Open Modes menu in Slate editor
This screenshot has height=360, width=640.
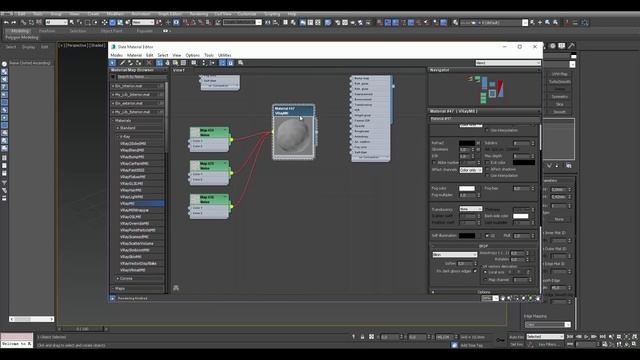coord(116,55)
